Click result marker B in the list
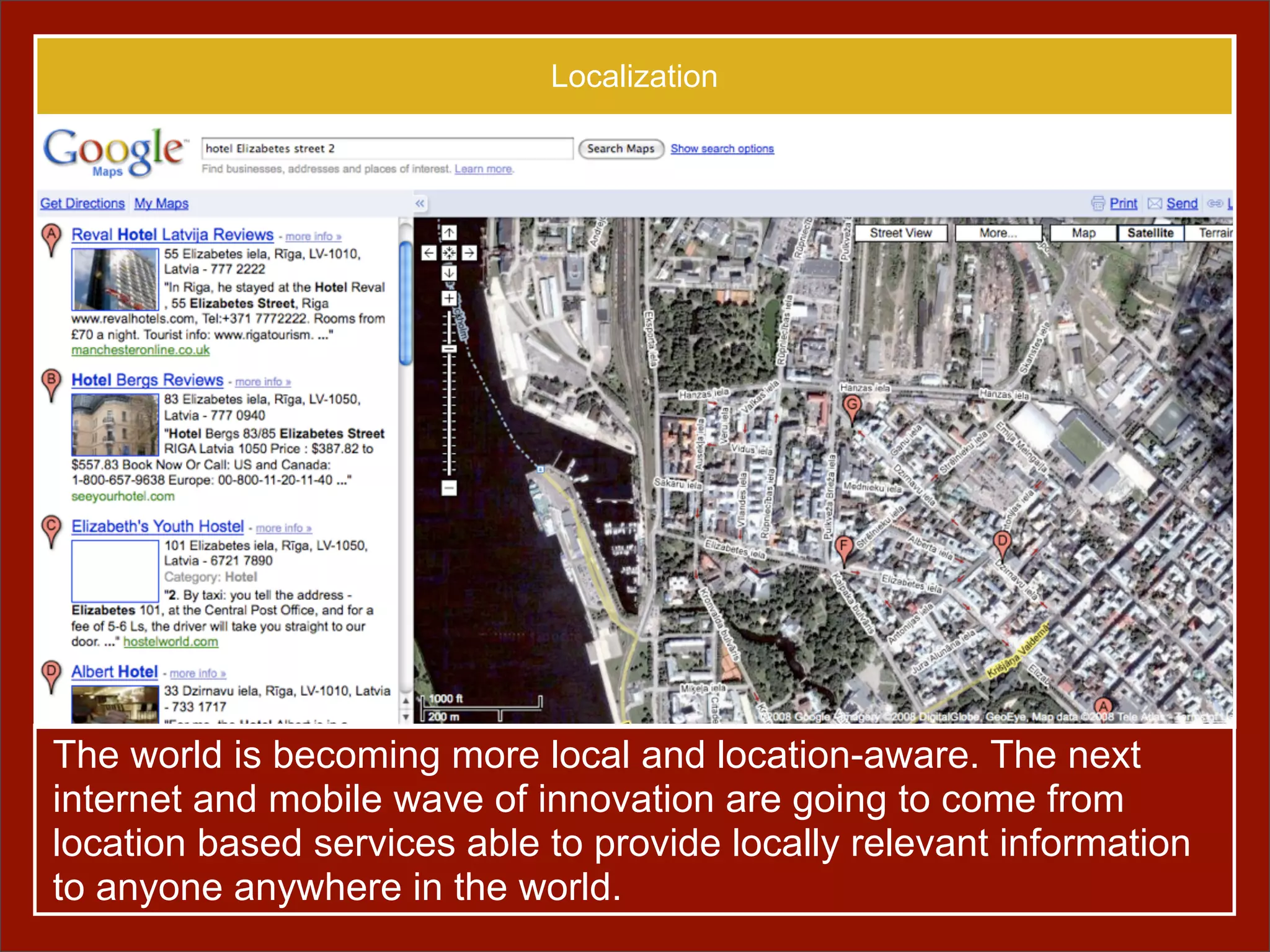 click(51, 386)
